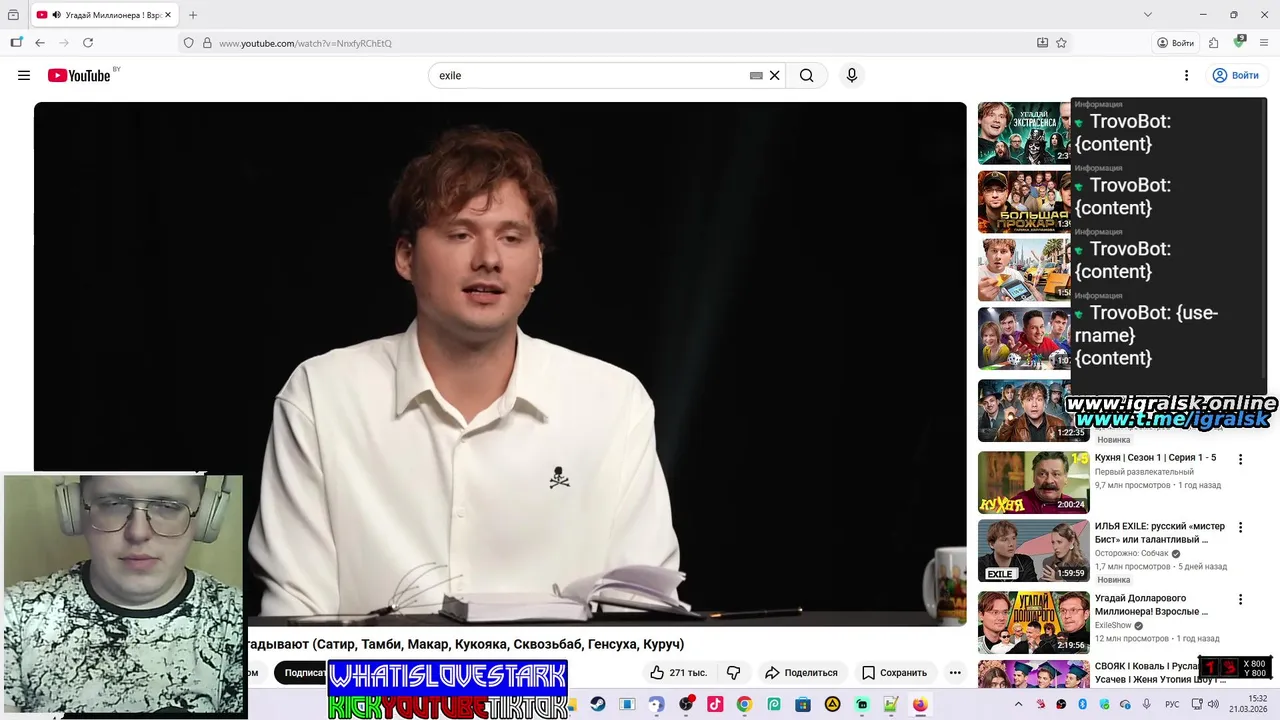Click the main video player area
The image size is (1280, 720).
(500, 364)
